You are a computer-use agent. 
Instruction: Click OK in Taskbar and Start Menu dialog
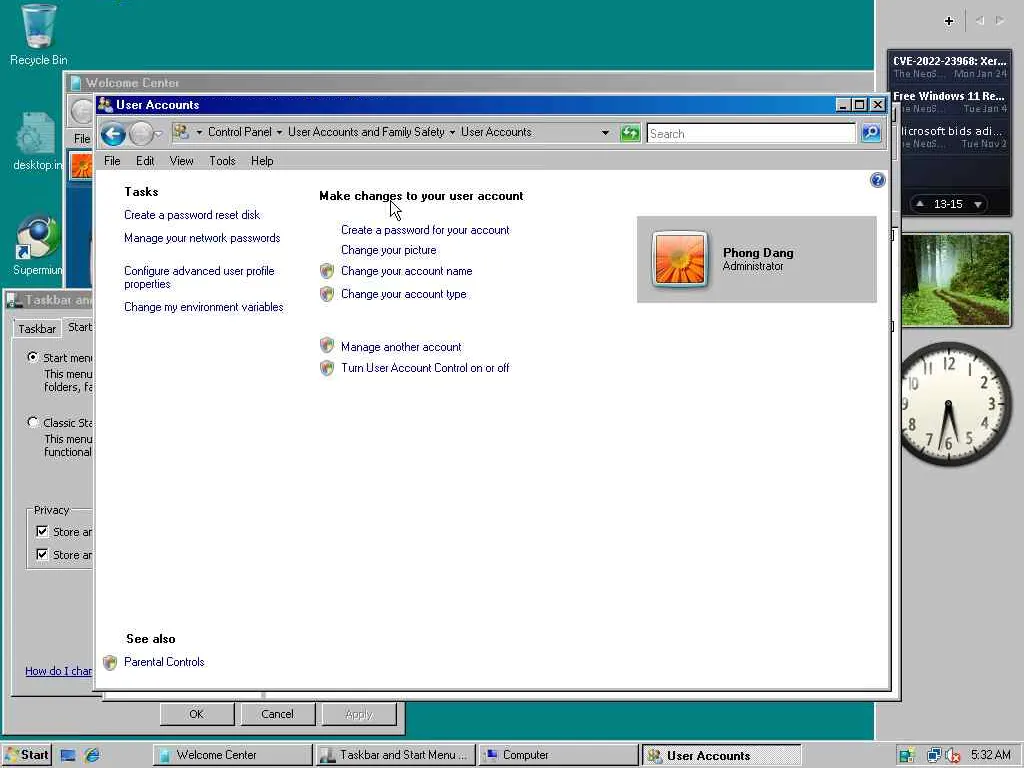[x=197, y=714]
